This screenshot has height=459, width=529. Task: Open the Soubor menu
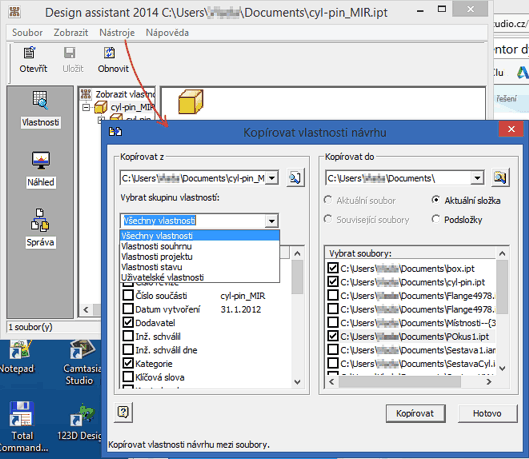tap(27, 33)
